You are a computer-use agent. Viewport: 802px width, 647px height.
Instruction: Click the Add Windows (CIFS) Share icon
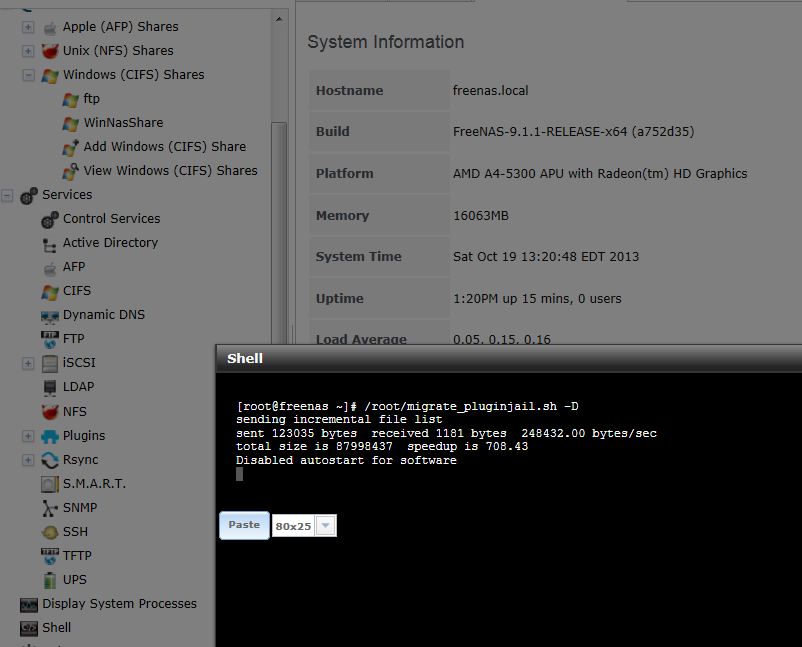70,147
